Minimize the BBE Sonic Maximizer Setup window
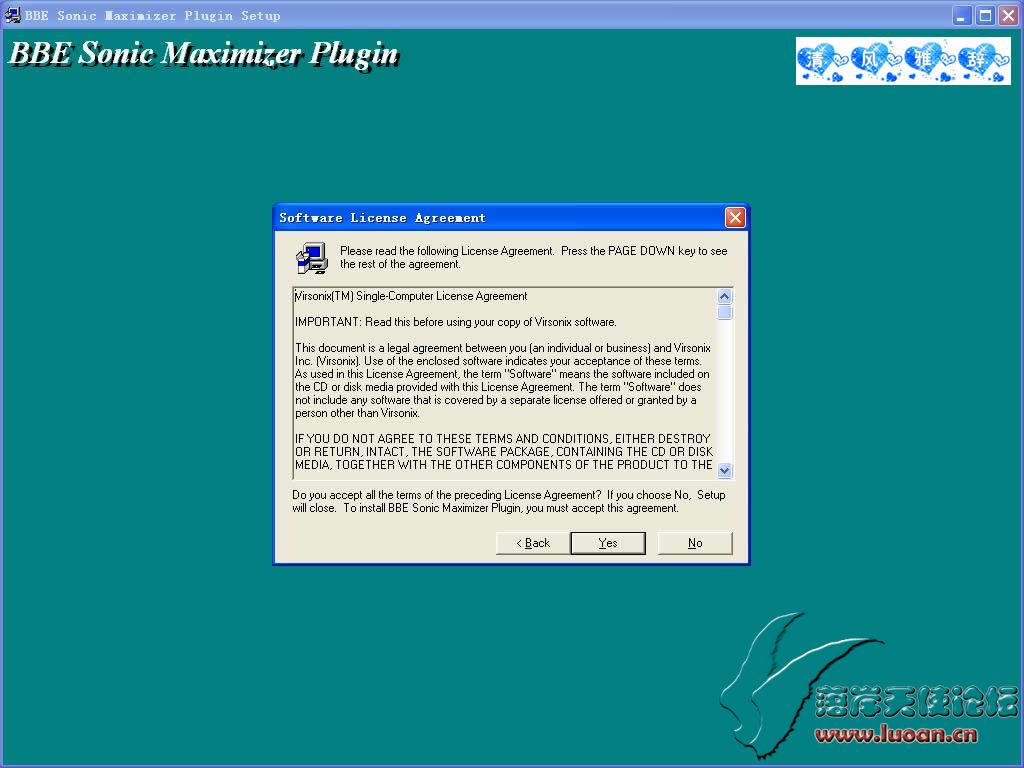The height and width of the screenshot is (768, 1024). tap(961, 16)
